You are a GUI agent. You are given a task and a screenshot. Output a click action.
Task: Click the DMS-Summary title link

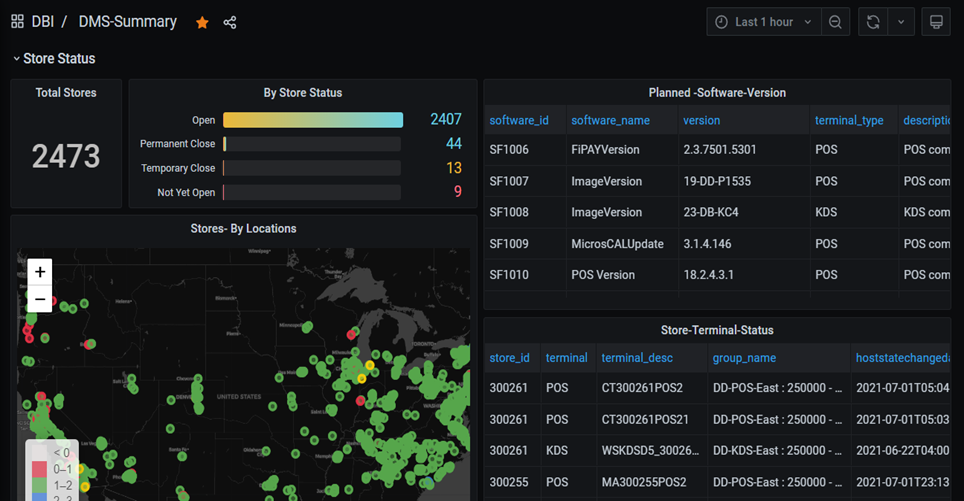point(127,22)
